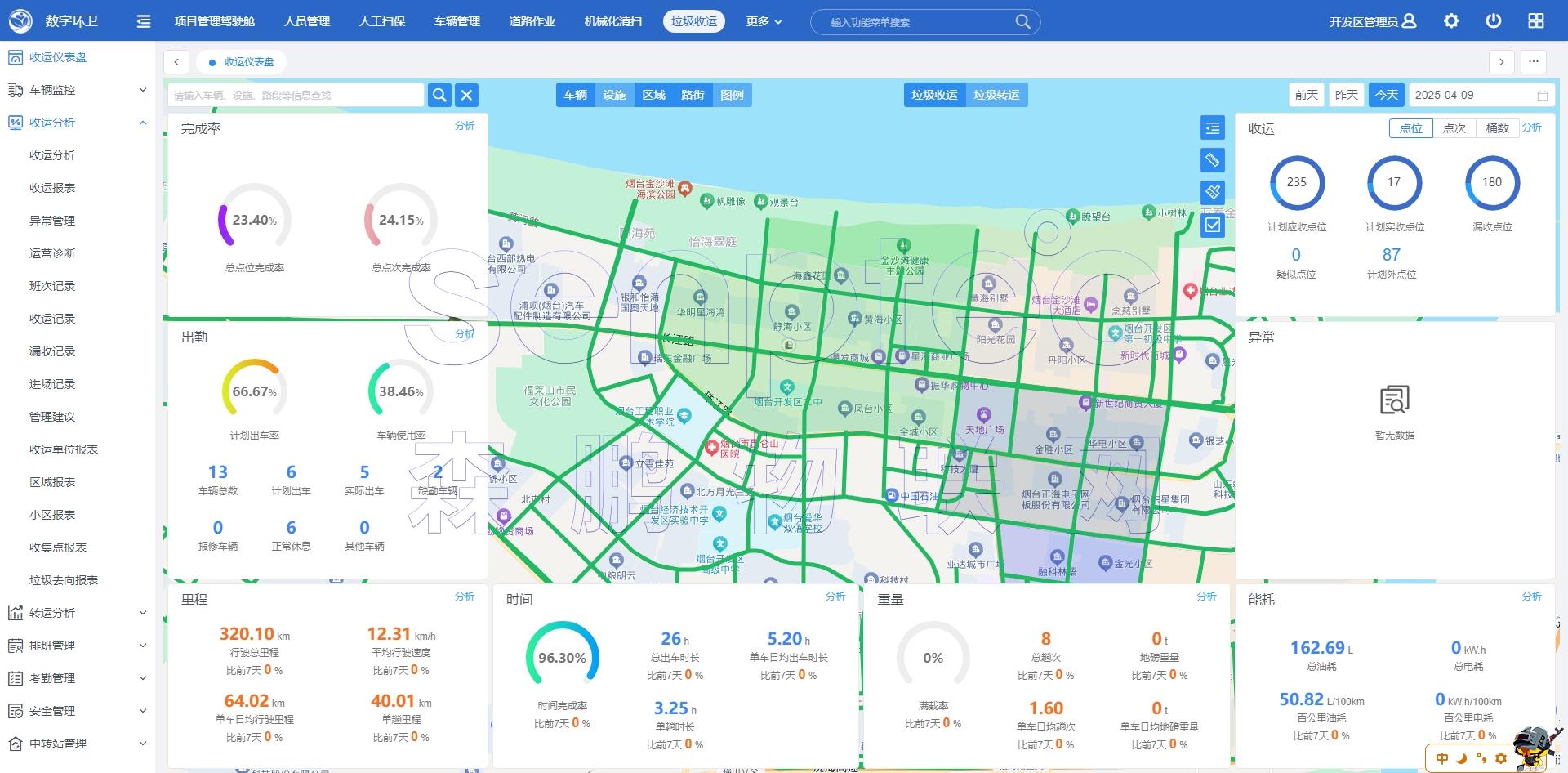Collapse sidebar with hamburger menu icon
Screen dimensions: 1568x773
tap(144, 21)
